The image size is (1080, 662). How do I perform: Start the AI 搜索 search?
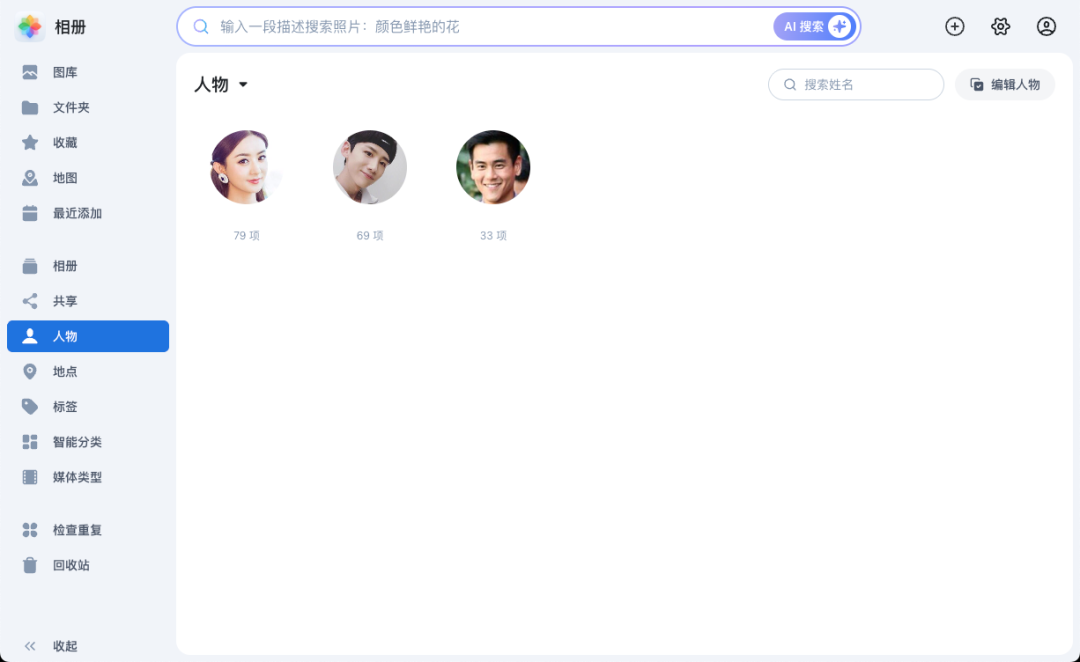pyautogui.click(x=814, y=26)
